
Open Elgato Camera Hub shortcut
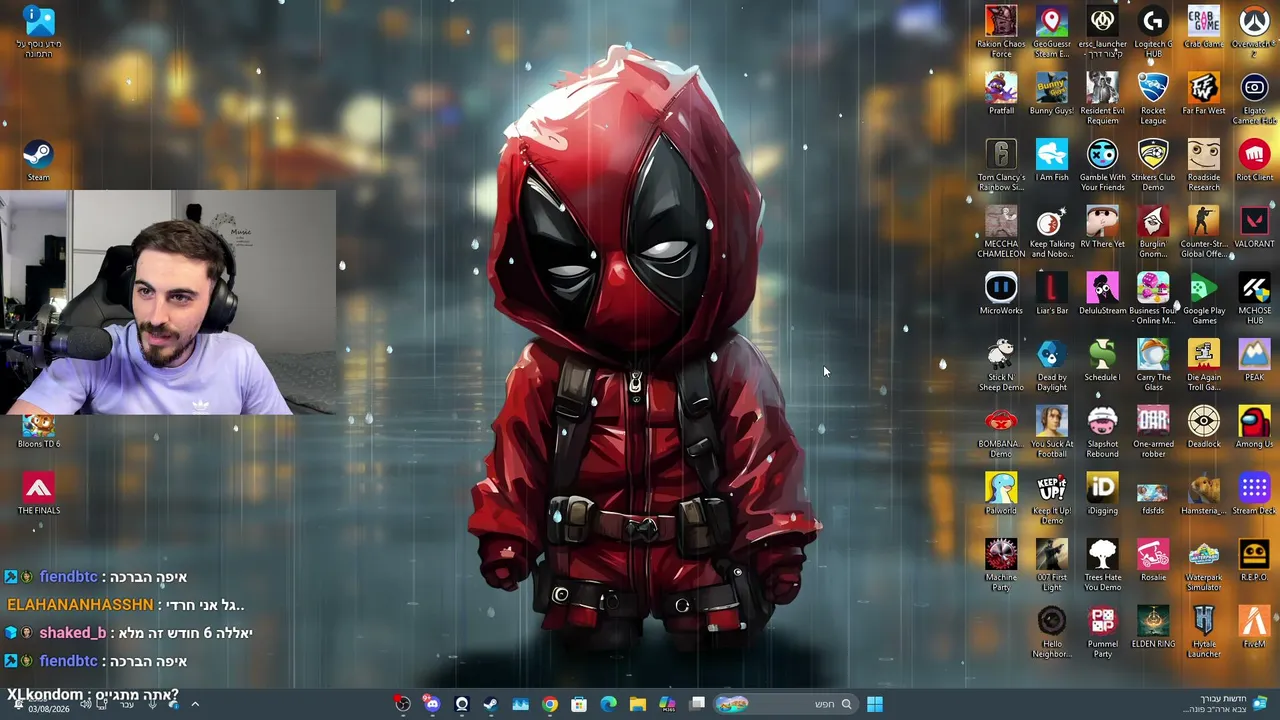pos(1254,98)
